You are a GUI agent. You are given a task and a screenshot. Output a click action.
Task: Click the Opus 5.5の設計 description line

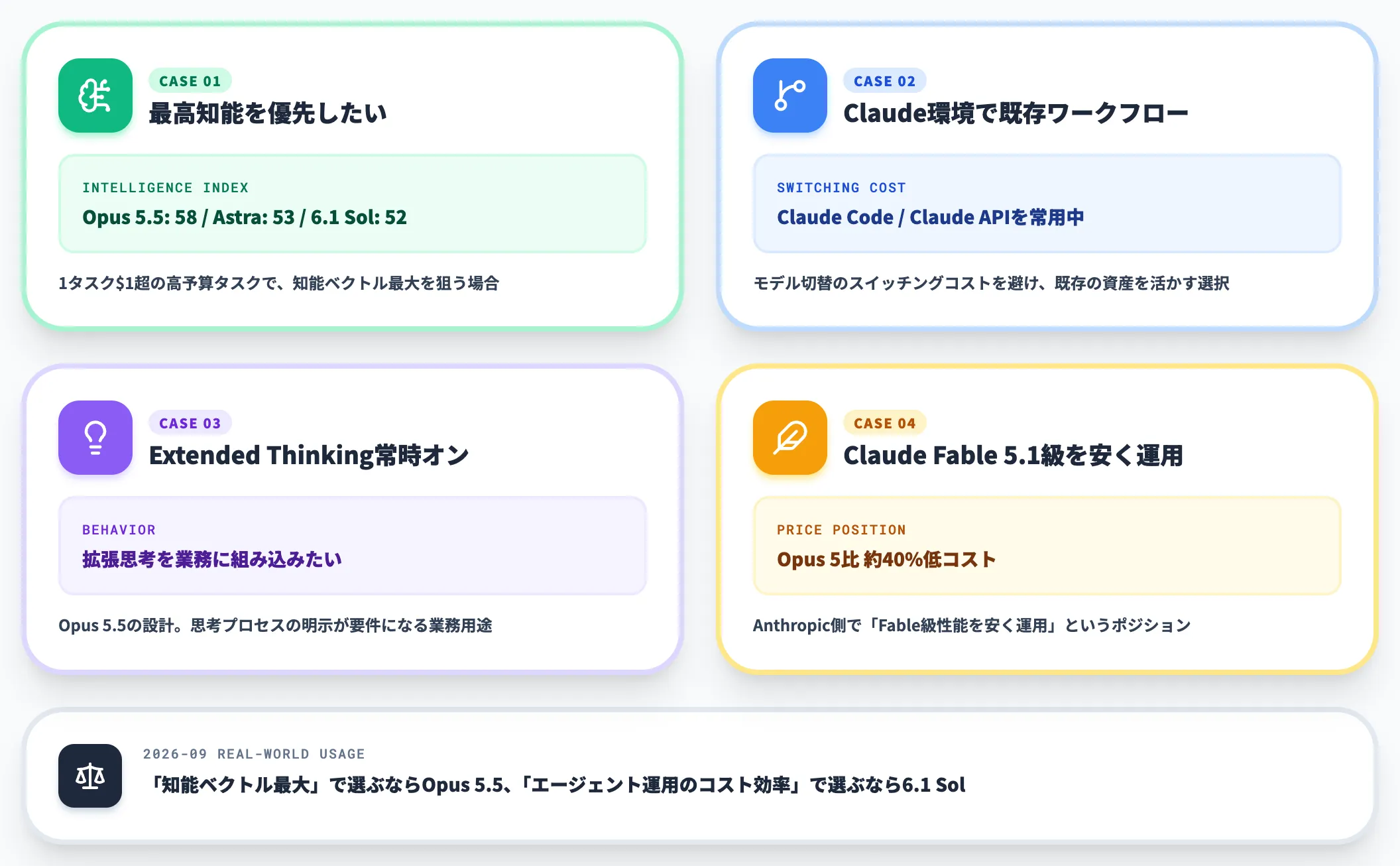tap(275, 625)
